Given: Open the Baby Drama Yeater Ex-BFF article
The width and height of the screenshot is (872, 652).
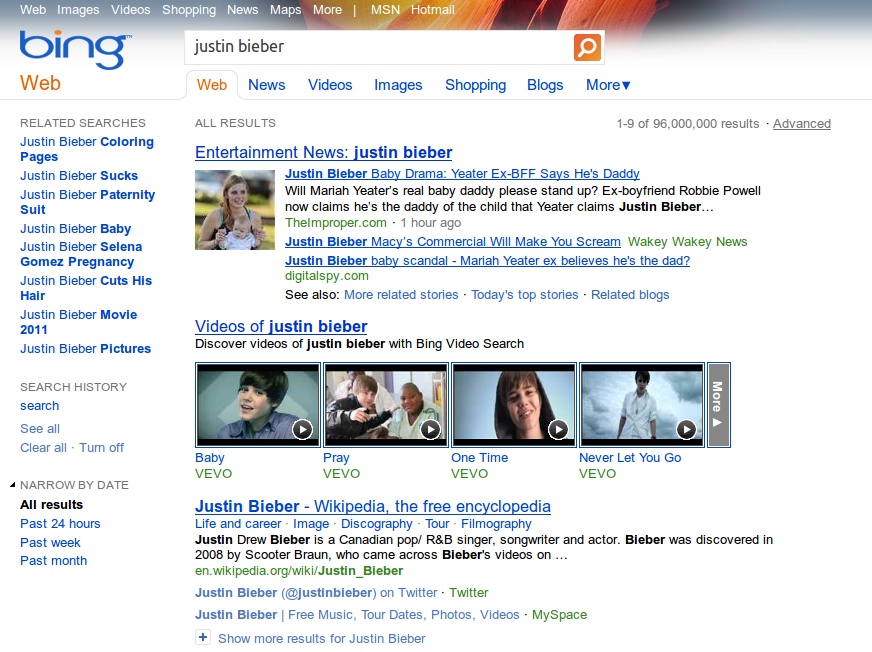Looking at the screenshot, I should click(x=462, y=174).
